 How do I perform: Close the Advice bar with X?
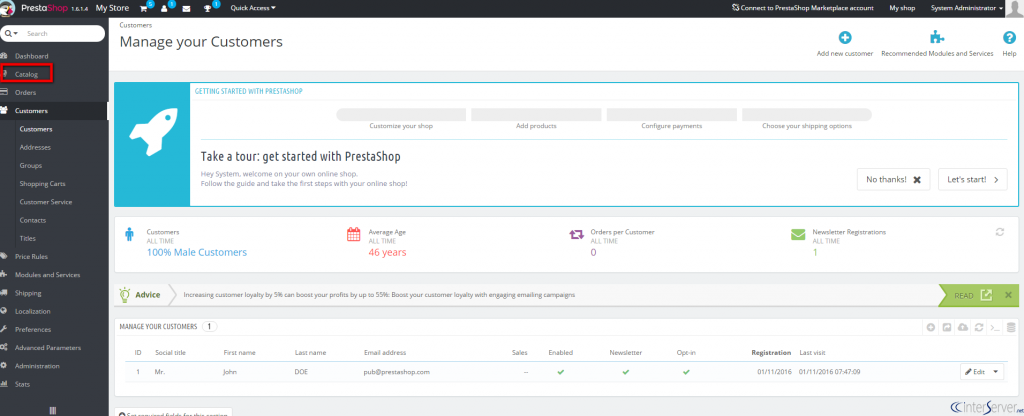pyautogui.click(x=1008, y=295)
